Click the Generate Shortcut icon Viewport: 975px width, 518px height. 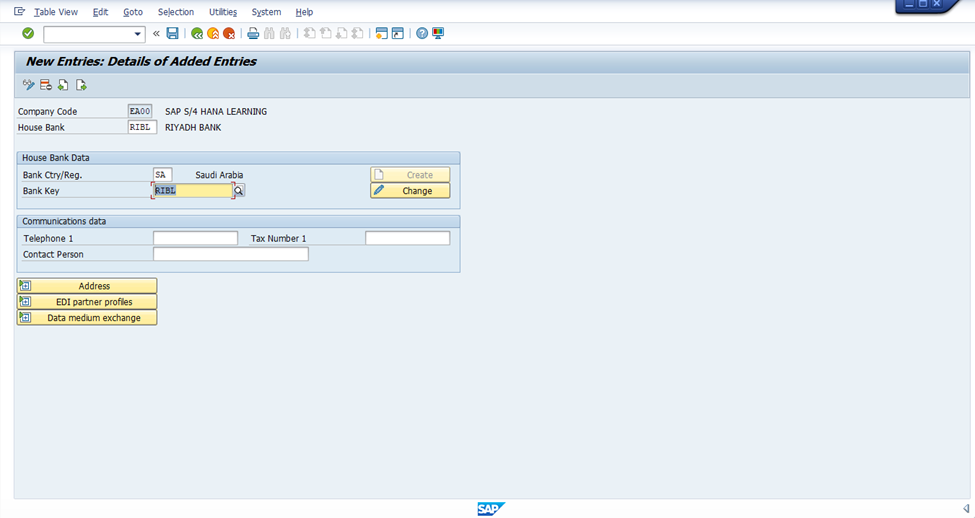click(398, 34)
